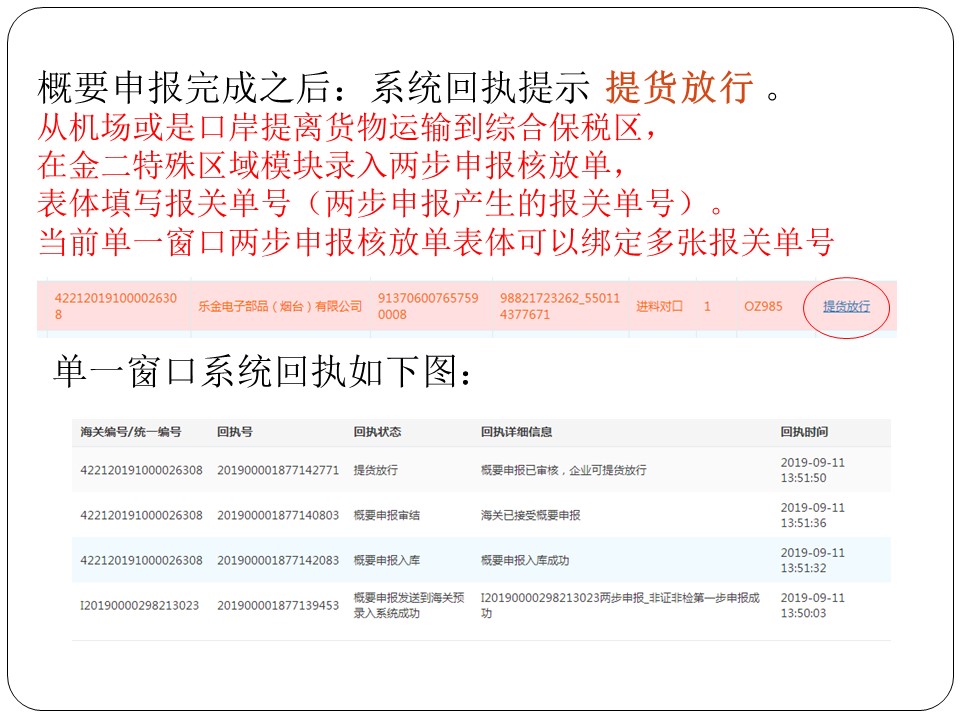The height and width of the screenshot is (720, 960).
Task: Click the 回执状态 column header
Action: (377, 432)
